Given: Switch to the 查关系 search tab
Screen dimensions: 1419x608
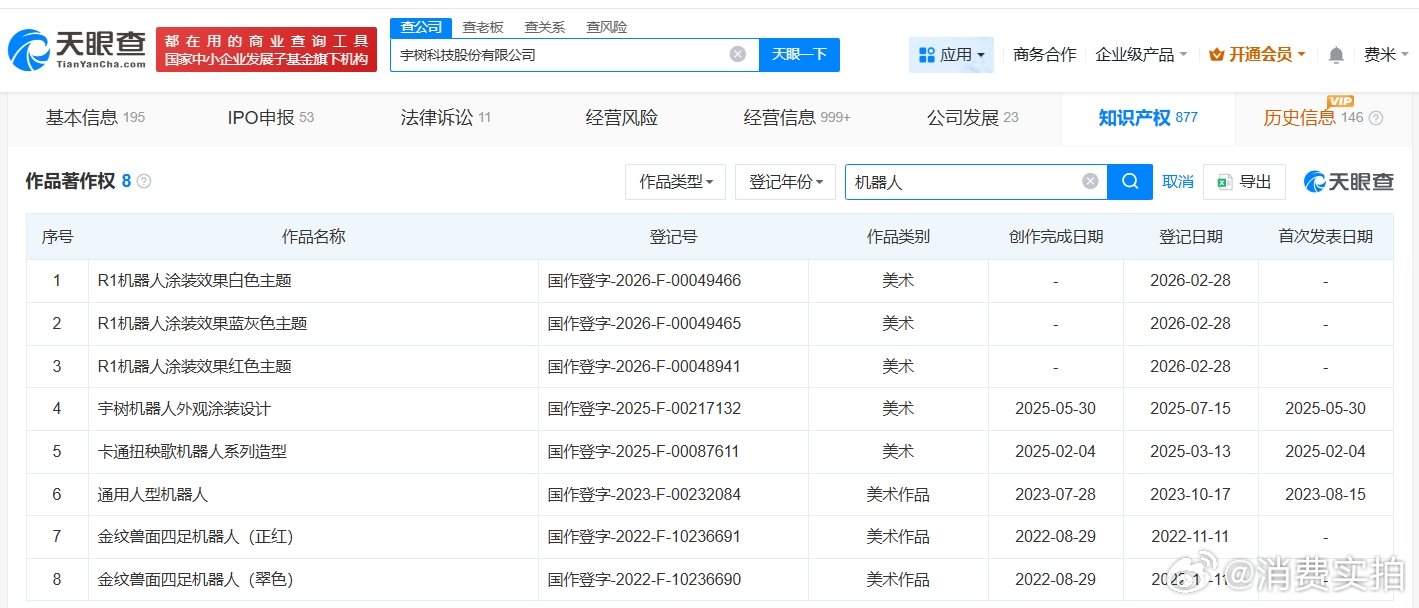Looking at the screenshot, I should 545,27.
